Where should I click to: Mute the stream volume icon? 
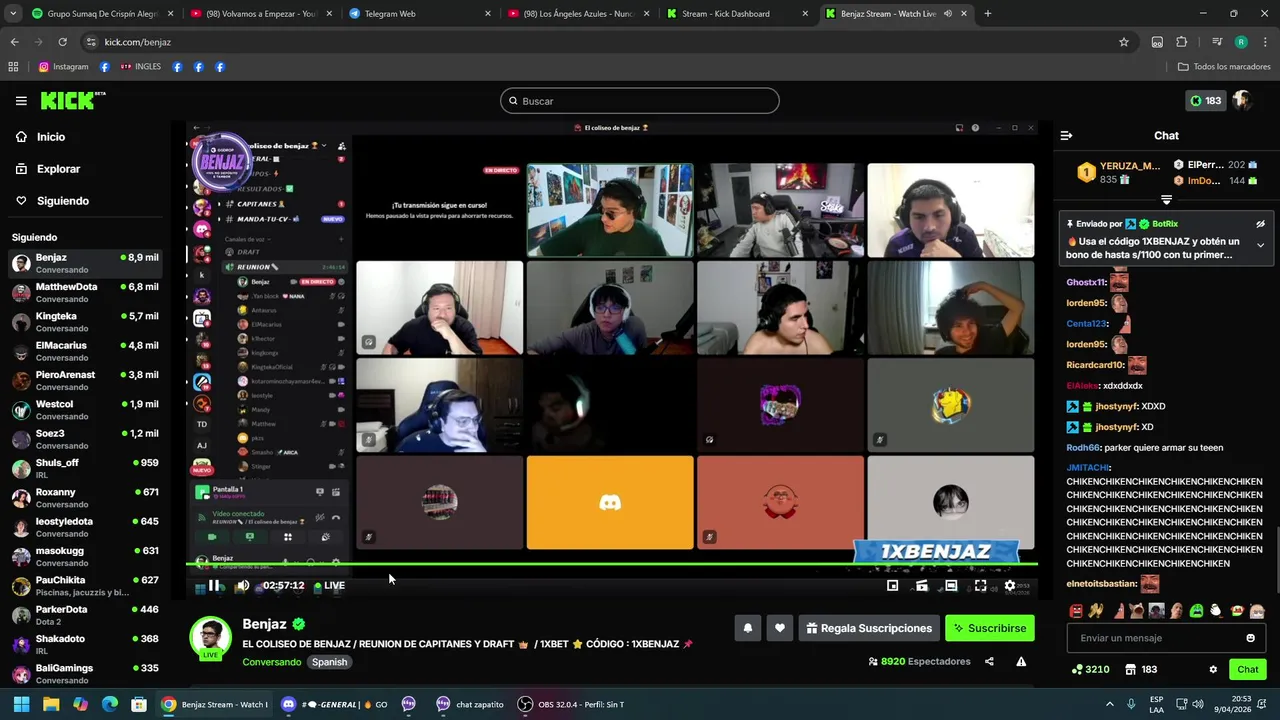[242, 586]
